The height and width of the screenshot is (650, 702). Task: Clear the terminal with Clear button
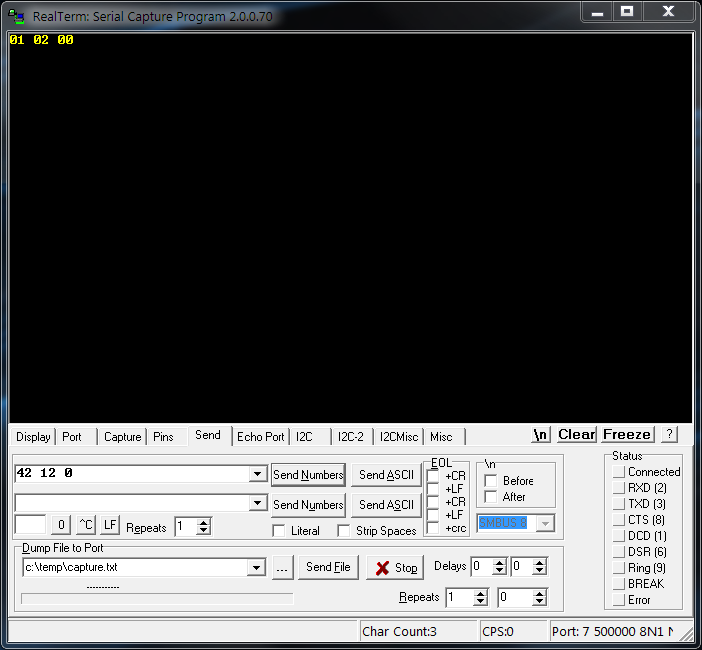(576, 434)
